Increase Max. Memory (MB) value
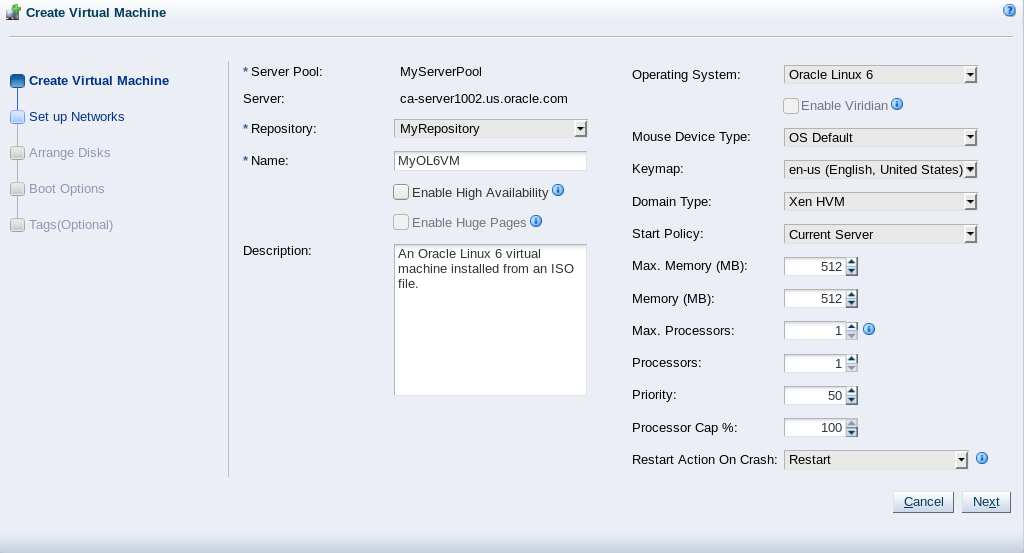The width and height of the screenshot is (1024, 553). point(852,262)
